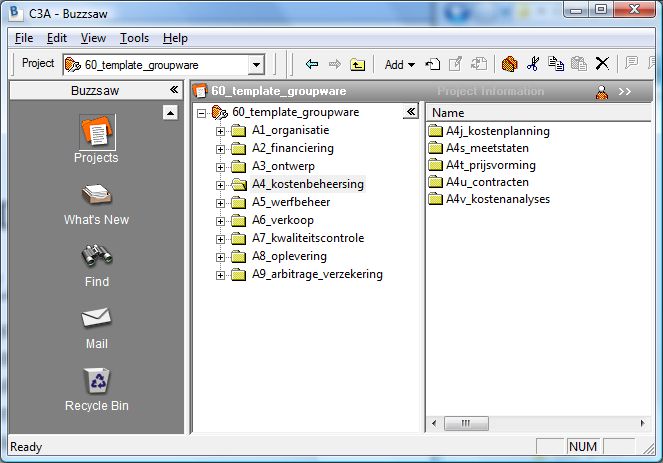Go back with the left arrow
Viewport: 663px width, 463px height.
(312, 64)
